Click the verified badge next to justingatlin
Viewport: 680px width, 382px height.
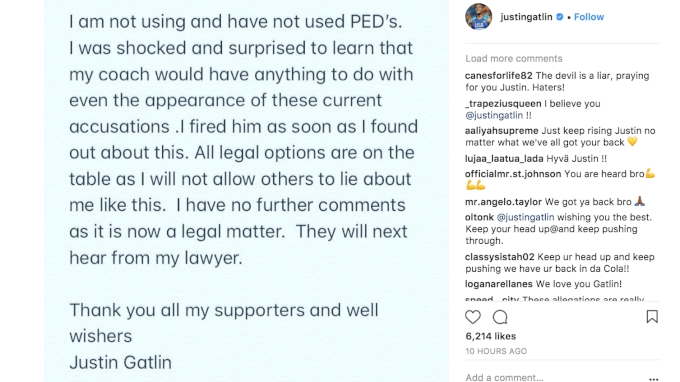560,17
